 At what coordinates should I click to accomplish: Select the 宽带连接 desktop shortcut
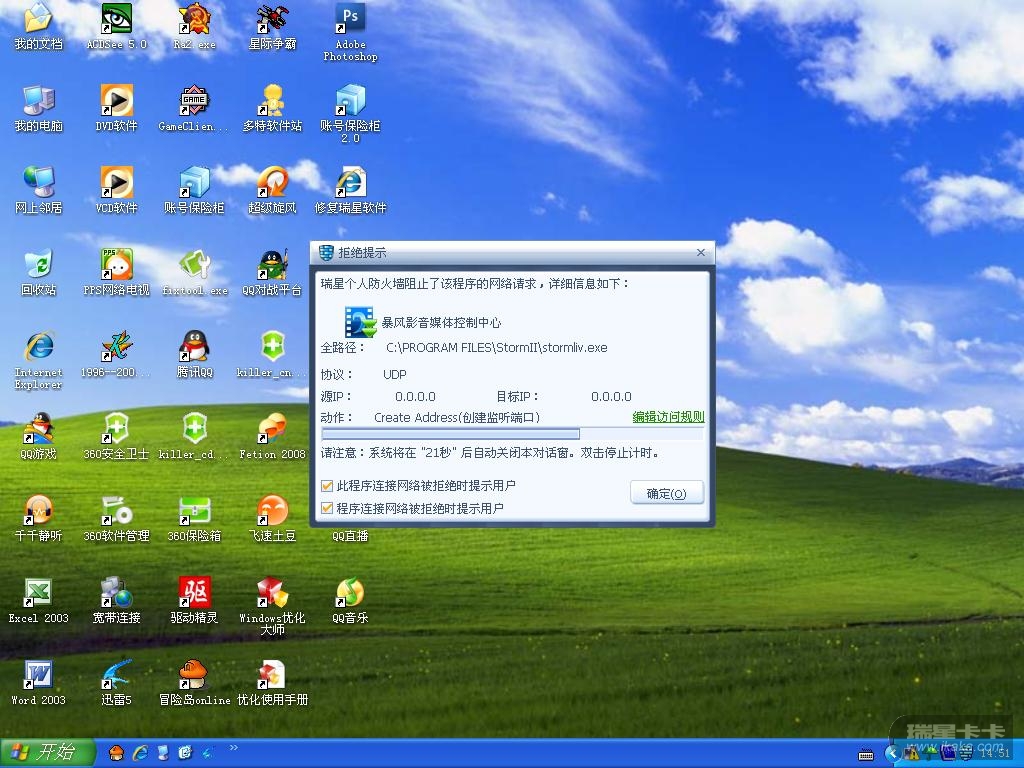click(x=116, y=601)
